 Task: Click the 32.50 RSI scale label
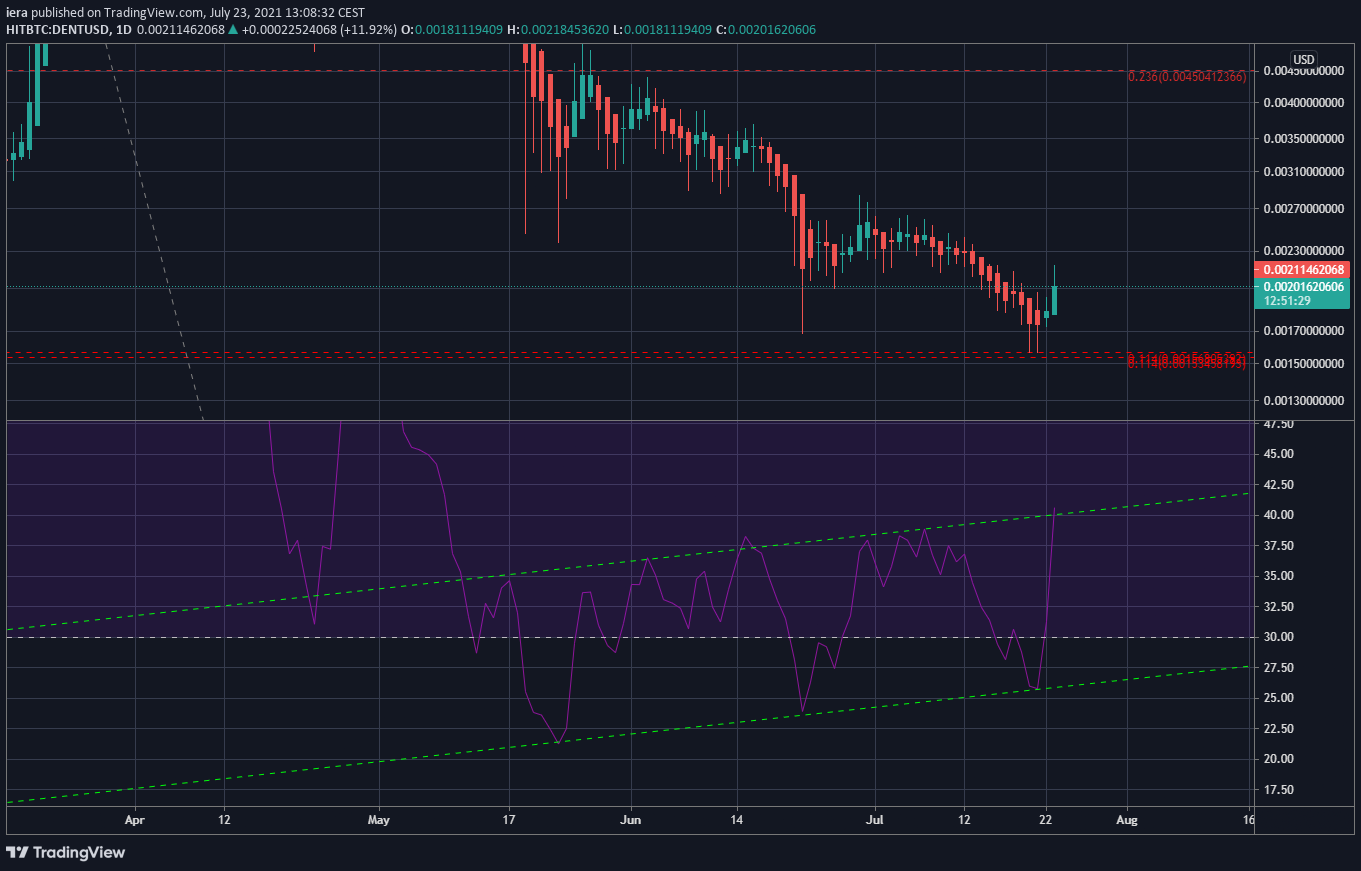coord(1278,607)
